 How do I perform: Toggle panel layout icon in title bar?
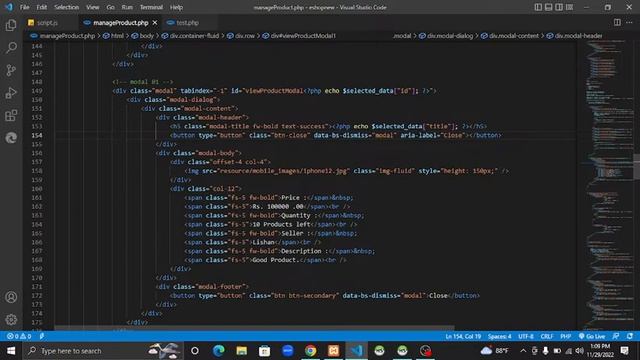[549, 7]
